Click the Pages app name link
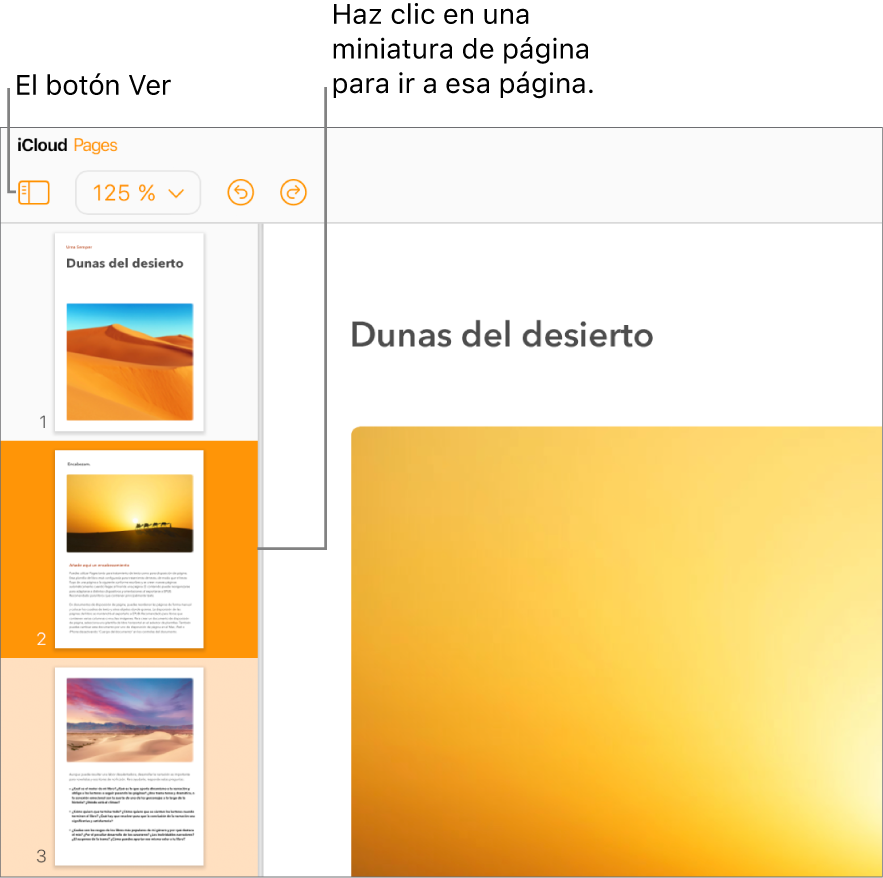The width and height of the screenshot is (883, 878). pyautogui.click(x=95, y=146)
